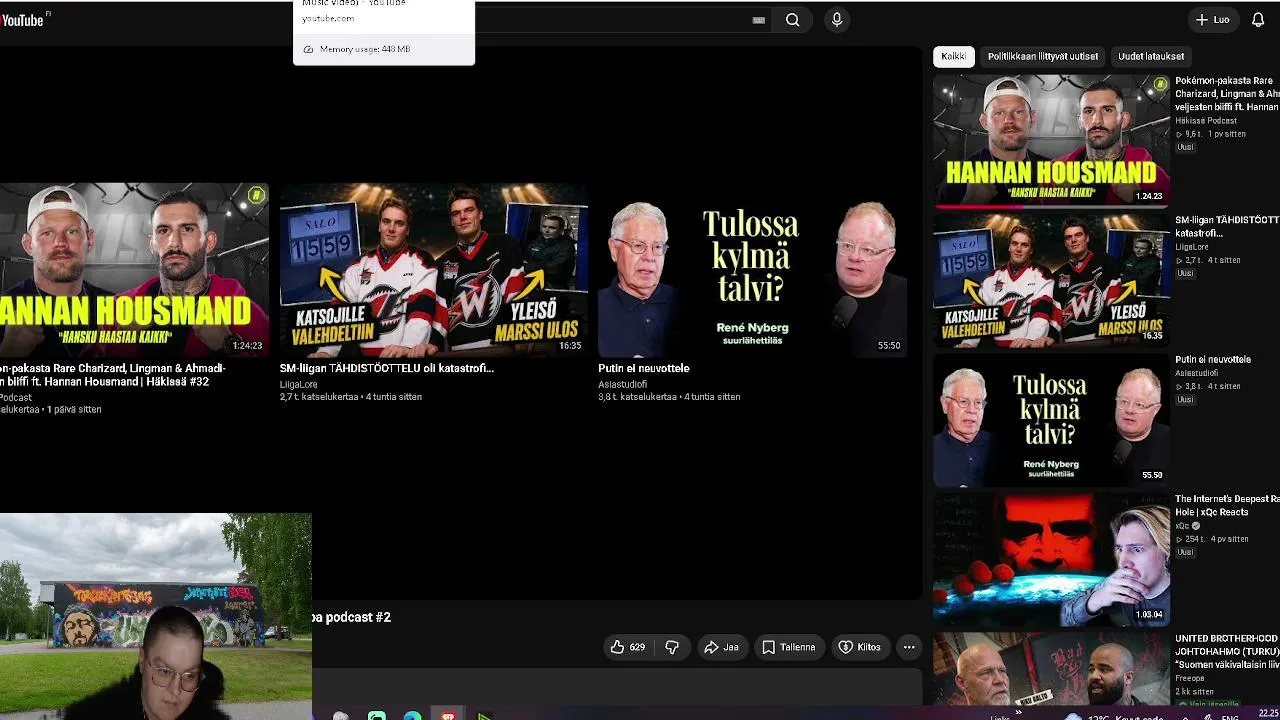Screen dimensions: 1280x720
Task: Click '2,7 t. katselukertaa • 4 tuntia sitten' text
Action: (x=351, y=397)
